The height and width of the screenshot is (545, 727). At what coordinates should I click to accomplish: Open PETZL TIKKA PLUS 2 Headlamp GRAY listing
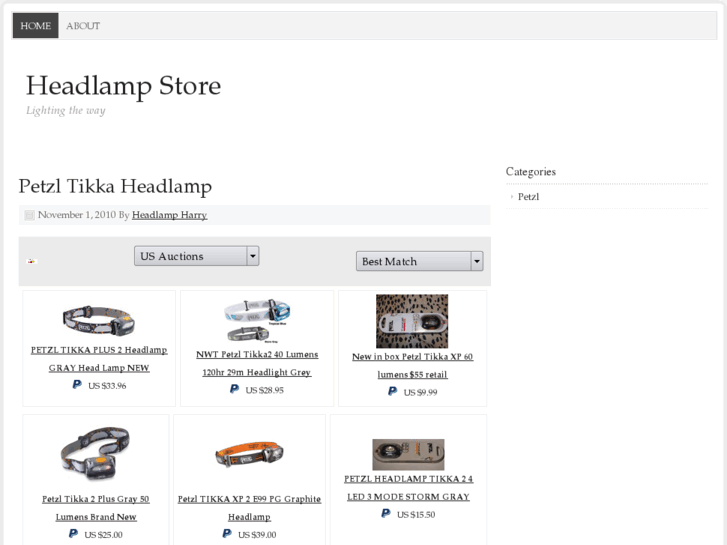click(99, 359)
